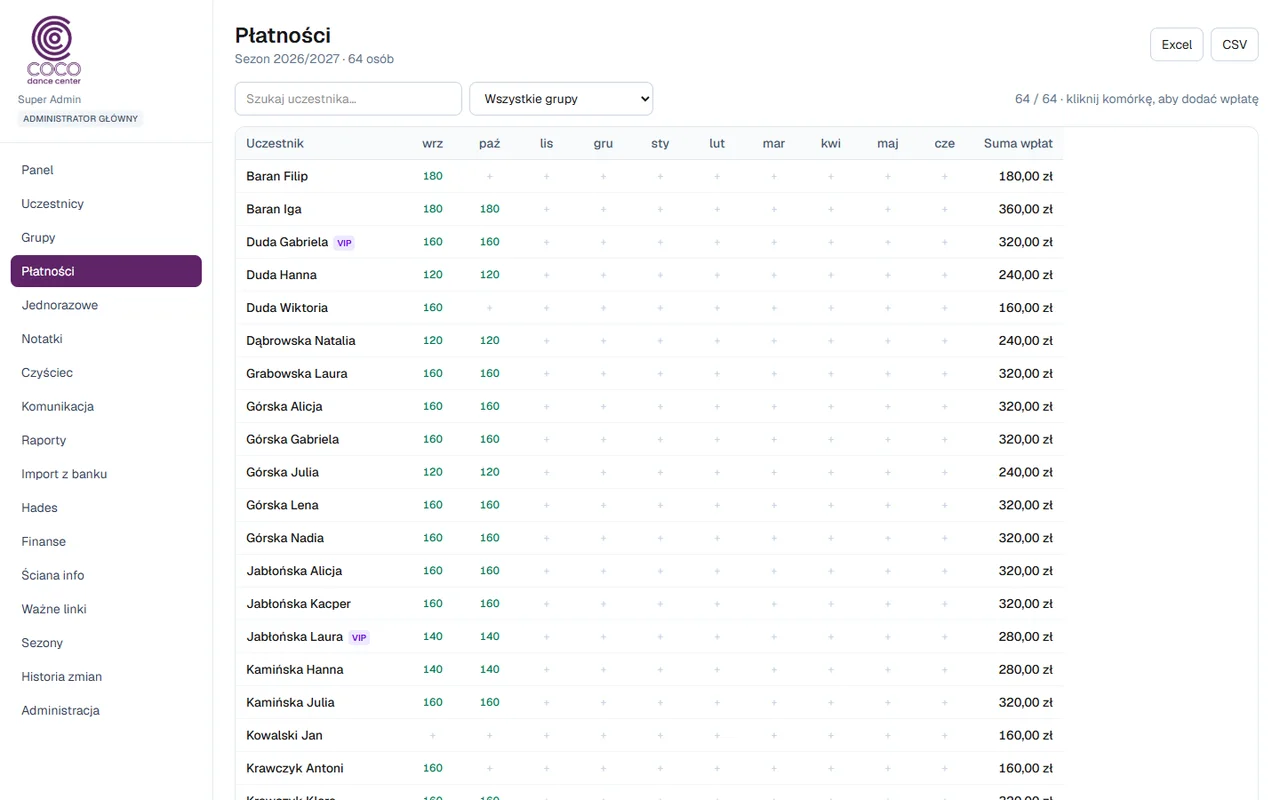The width and height of the screenshot is (1280, 800).
Task: Open Administracja section
Action: 106,711
